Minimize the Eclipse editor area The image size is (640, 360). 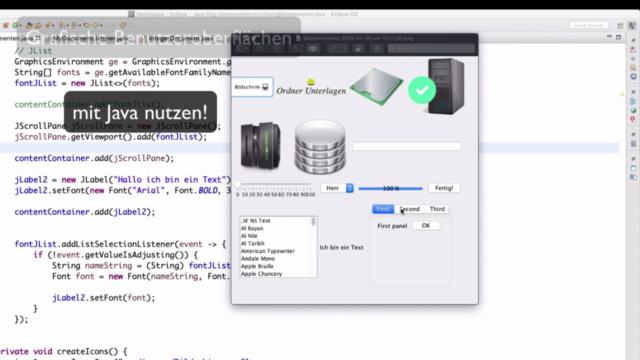[x=609, y=37]
